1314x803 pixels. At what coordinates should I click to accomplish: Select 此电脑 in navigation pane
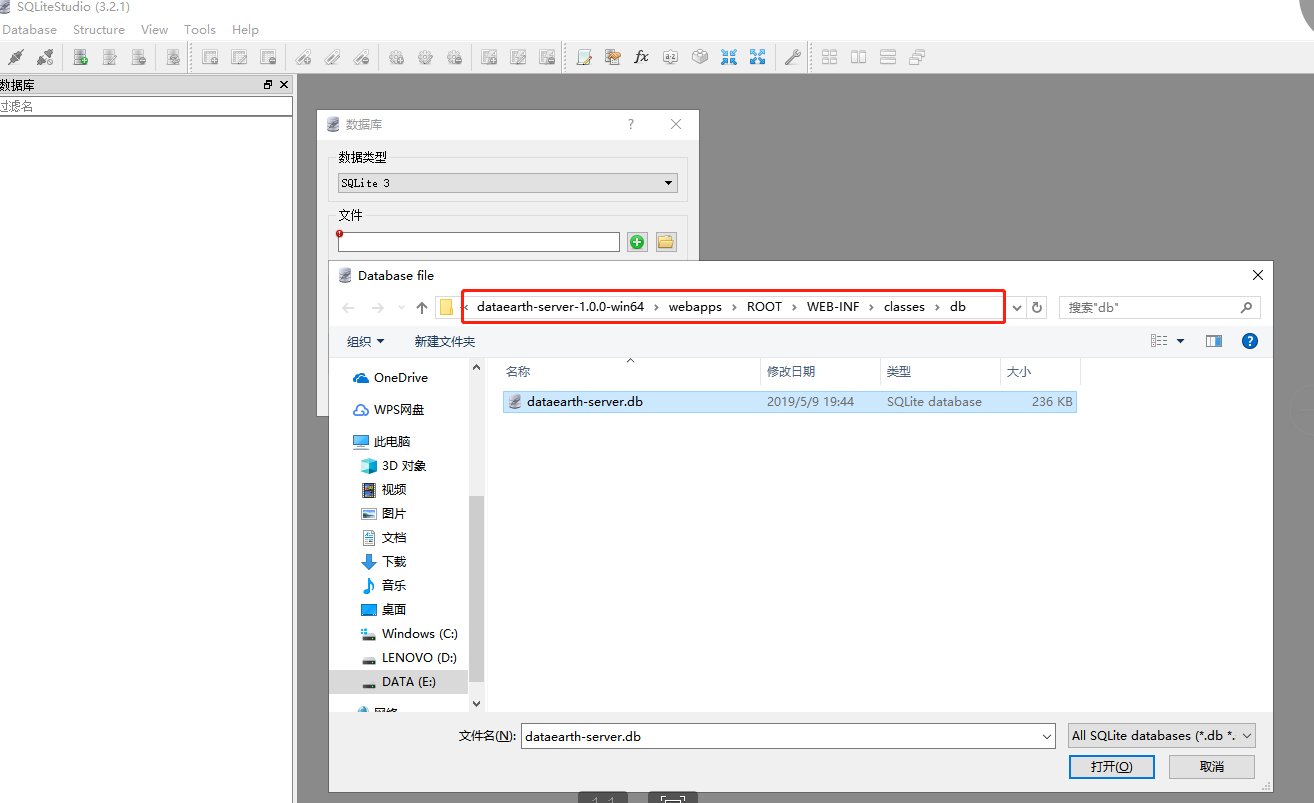[382, 442]
